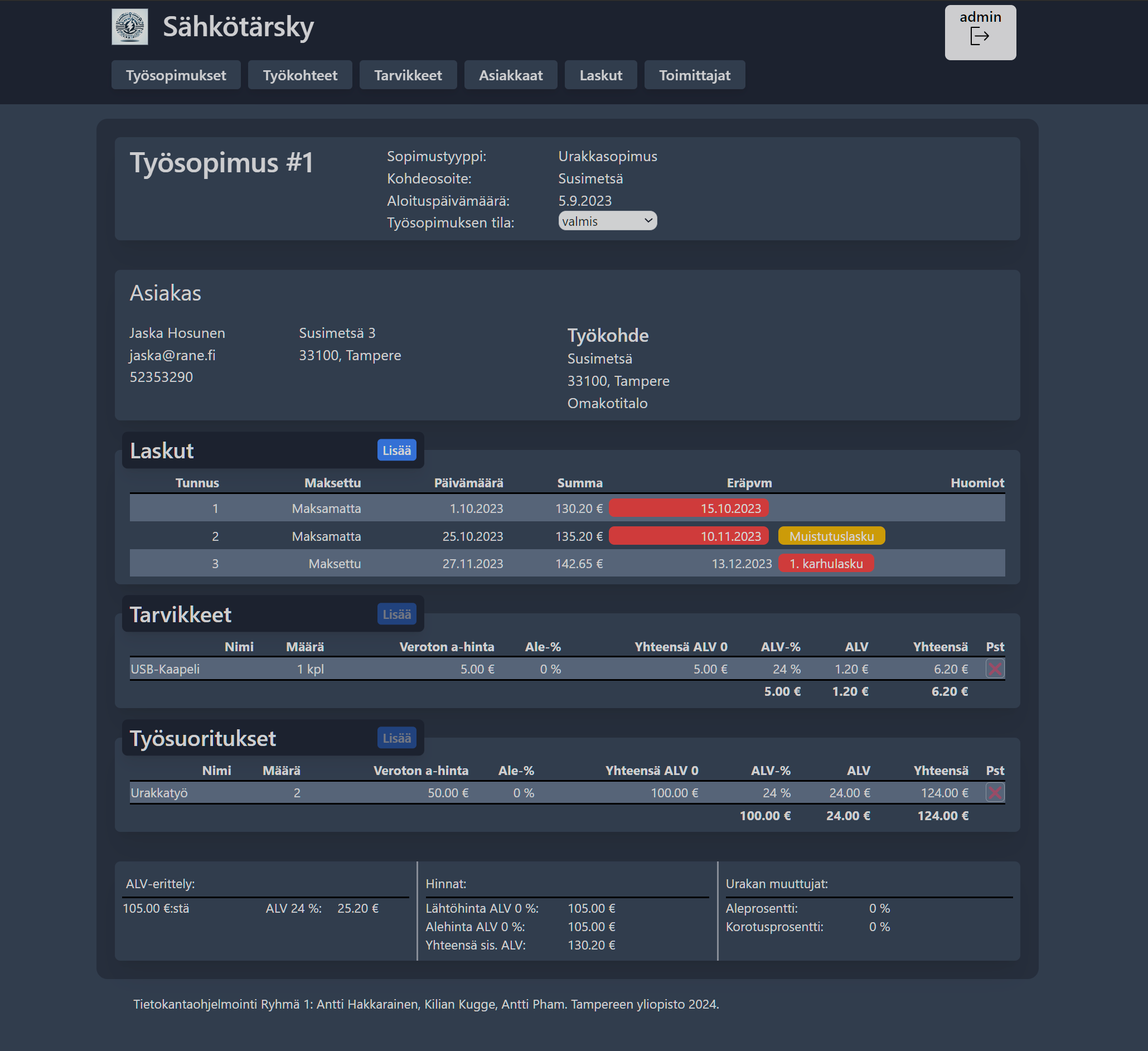This screenshot has width=1148, height=1051.
Task: Open the Asiakkaat listing
Action: [x=511, y=75]
